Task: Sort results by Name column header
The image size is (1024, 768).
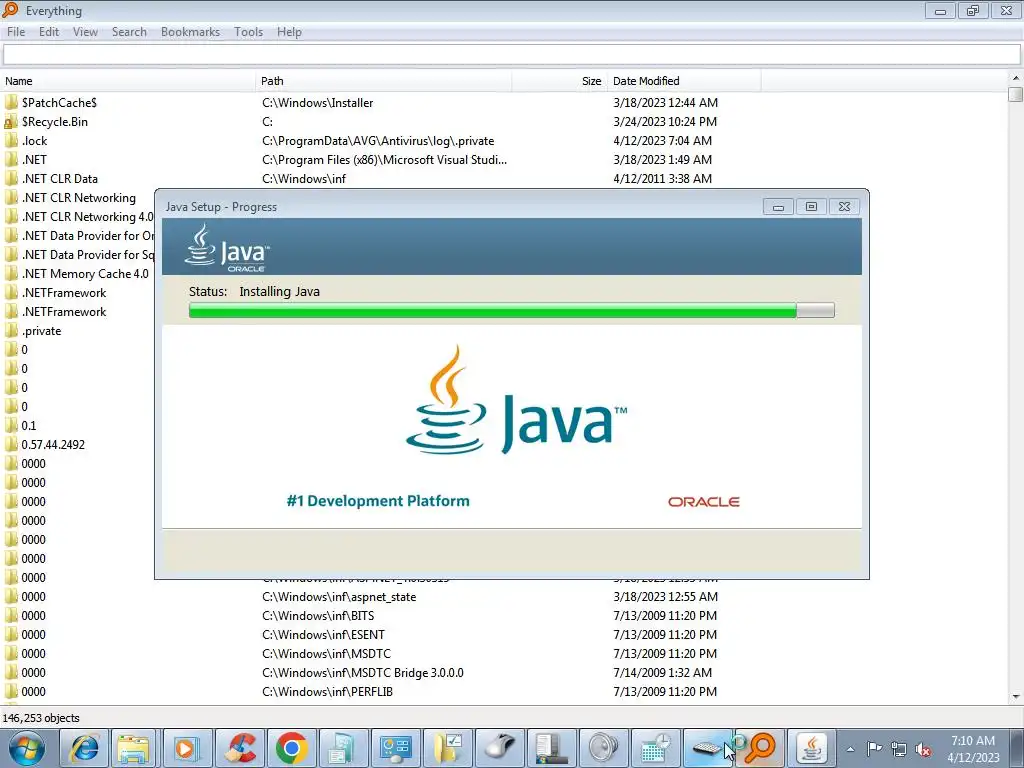Action: (128, 81)
